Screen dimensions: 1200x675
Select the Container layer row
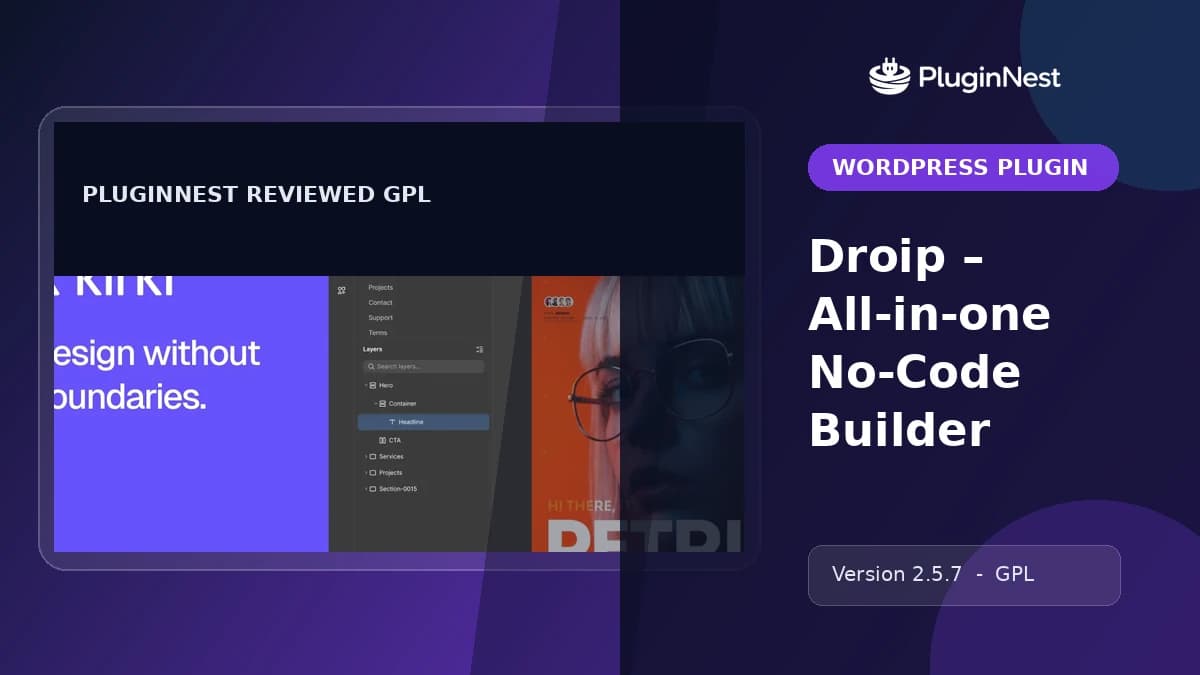(425, 403)
